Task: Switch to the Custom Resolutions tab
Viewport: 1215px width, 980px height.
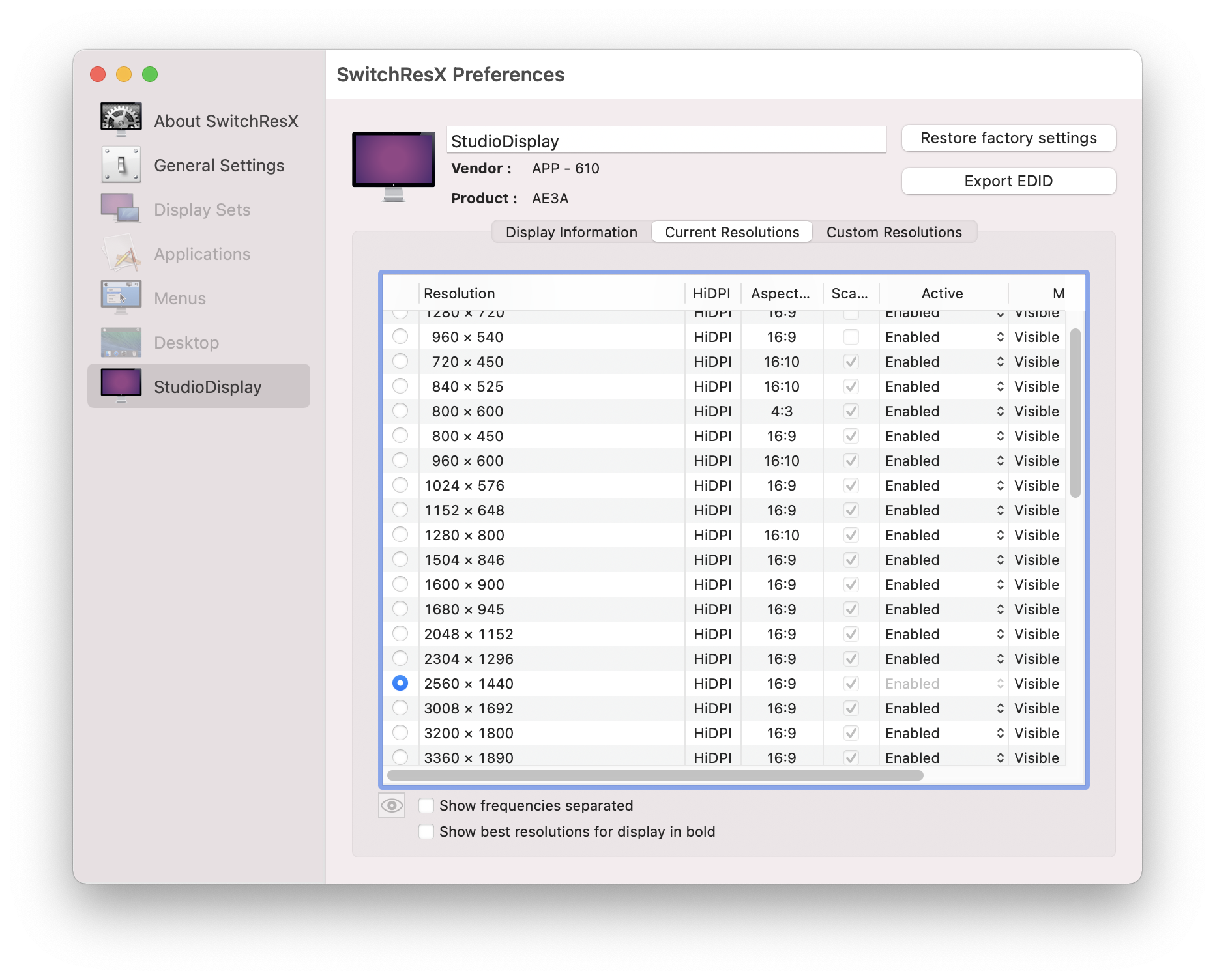Action: coord(894,232)
